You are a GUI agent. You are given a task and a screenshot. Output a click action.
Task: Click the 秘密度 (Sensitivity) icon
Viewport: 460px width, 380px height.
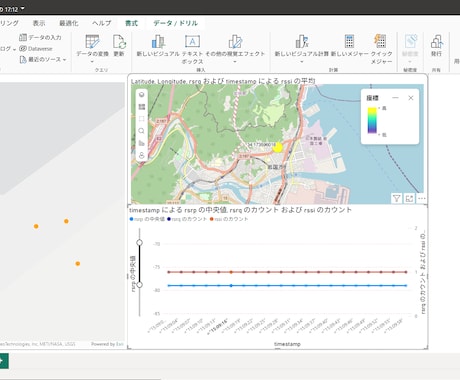click(410, 42)
